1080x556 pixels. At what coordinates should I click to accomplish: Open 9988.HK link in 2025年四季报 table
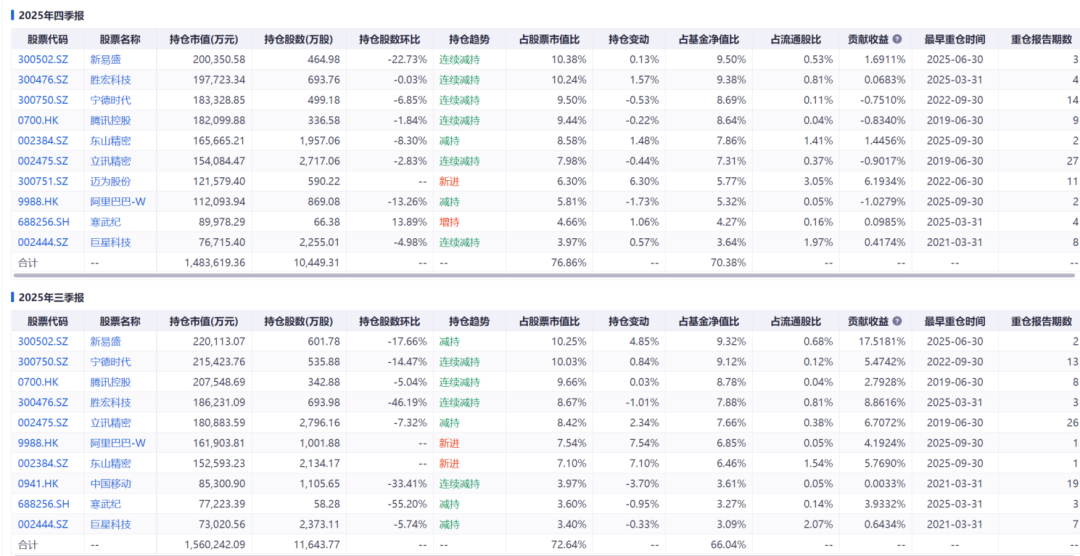pos(38,202)
